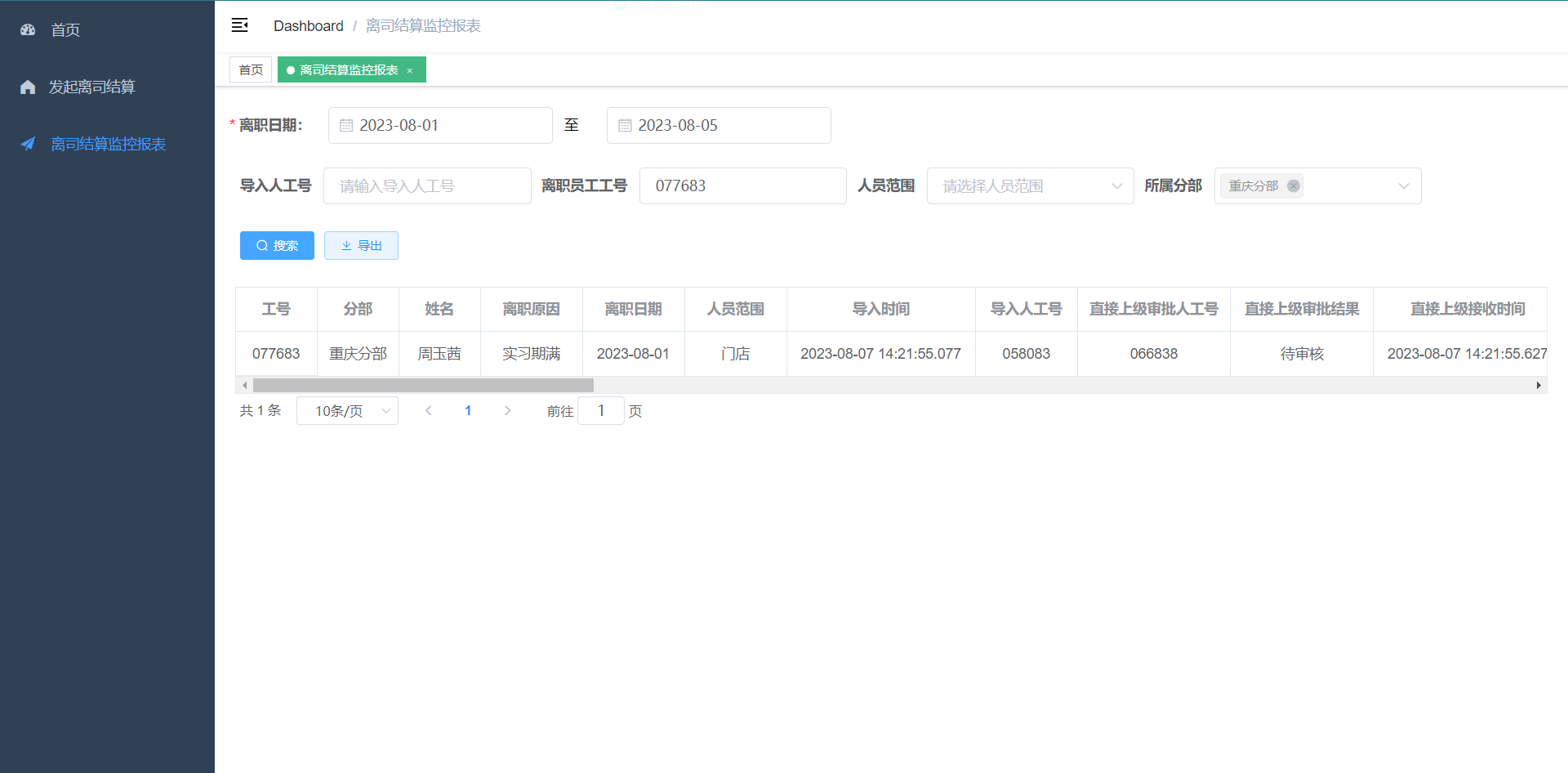
Task: Click the end date field 2023-08-05
Action: [x=719, y=125]
